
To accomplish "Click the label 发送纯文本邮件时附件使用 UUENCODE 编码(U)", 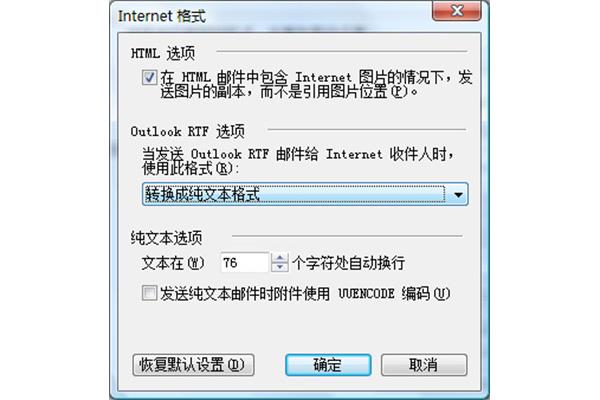I will click(x=305, y=294).
